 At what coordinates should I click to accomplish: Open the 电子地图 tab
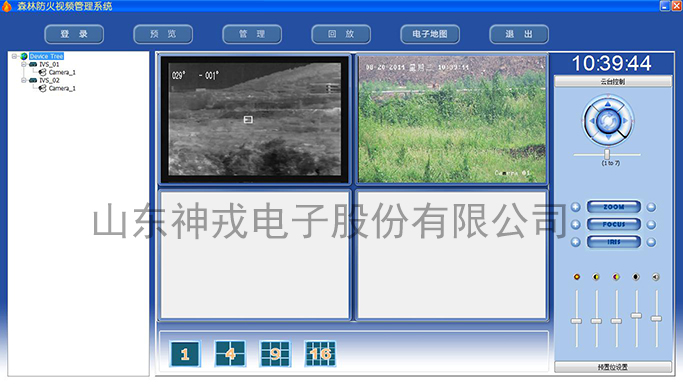(430, 34)
